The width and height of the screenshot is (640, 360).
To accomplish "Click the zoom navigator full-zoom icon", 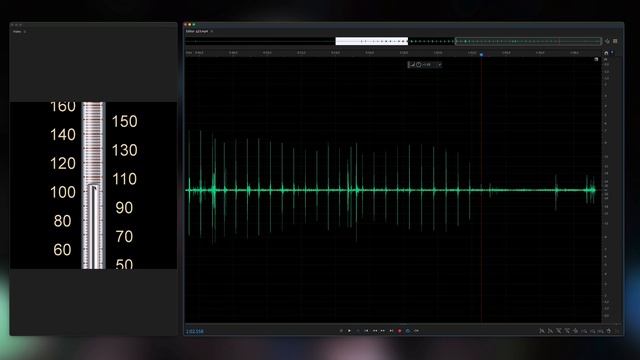I will coord(607,41).
